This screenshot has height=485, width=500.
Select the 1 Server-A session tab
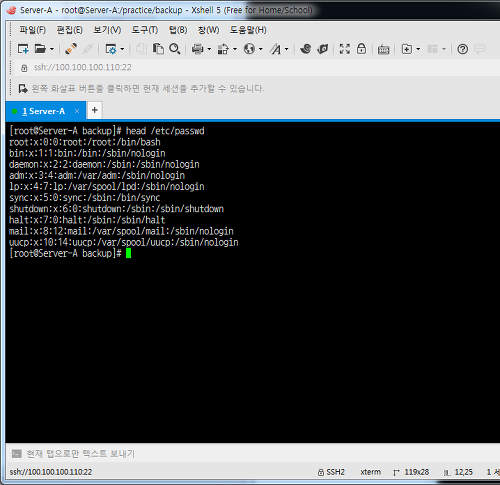tap(46, 111)
